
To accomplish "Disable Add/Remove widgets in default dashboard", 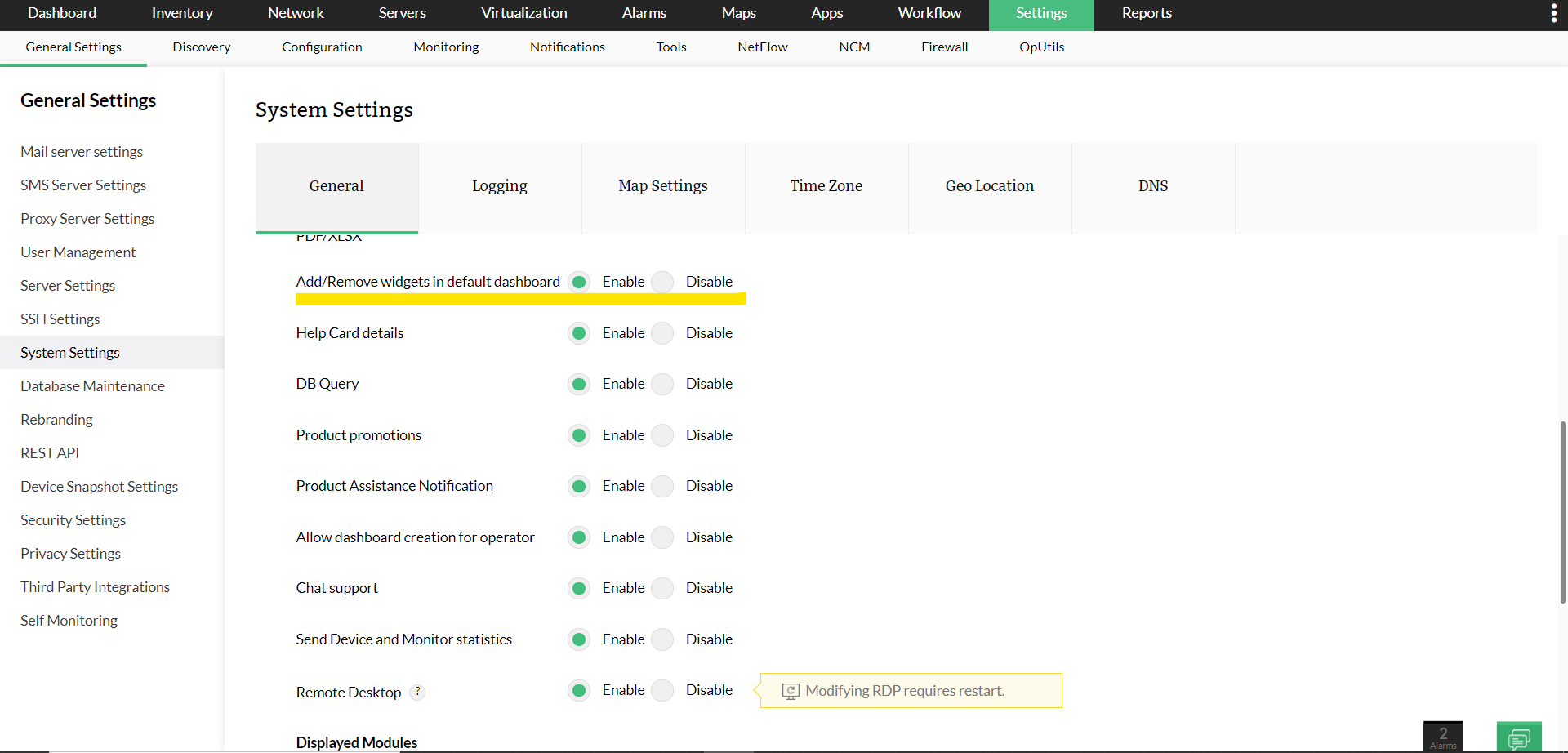I will click(663, 282).
